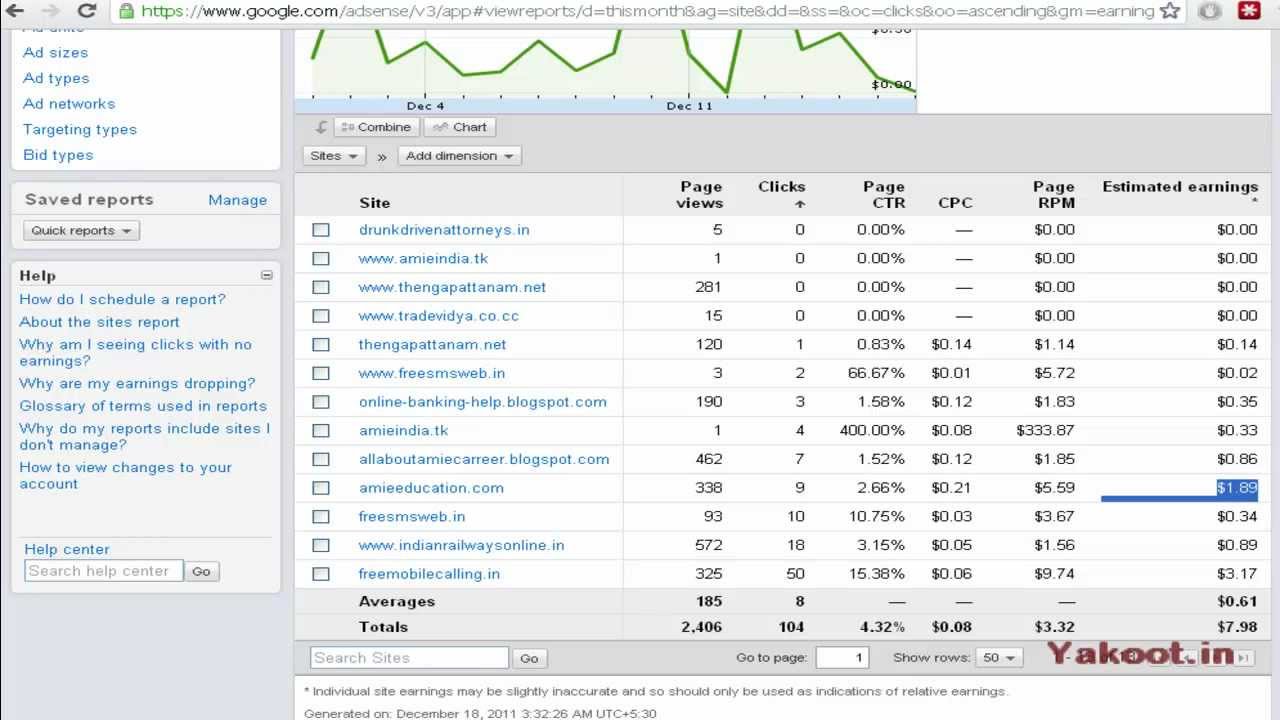1280x720 pixels.
Task: Check the box for freemobilecalling.in
Action: click(321, 574)
